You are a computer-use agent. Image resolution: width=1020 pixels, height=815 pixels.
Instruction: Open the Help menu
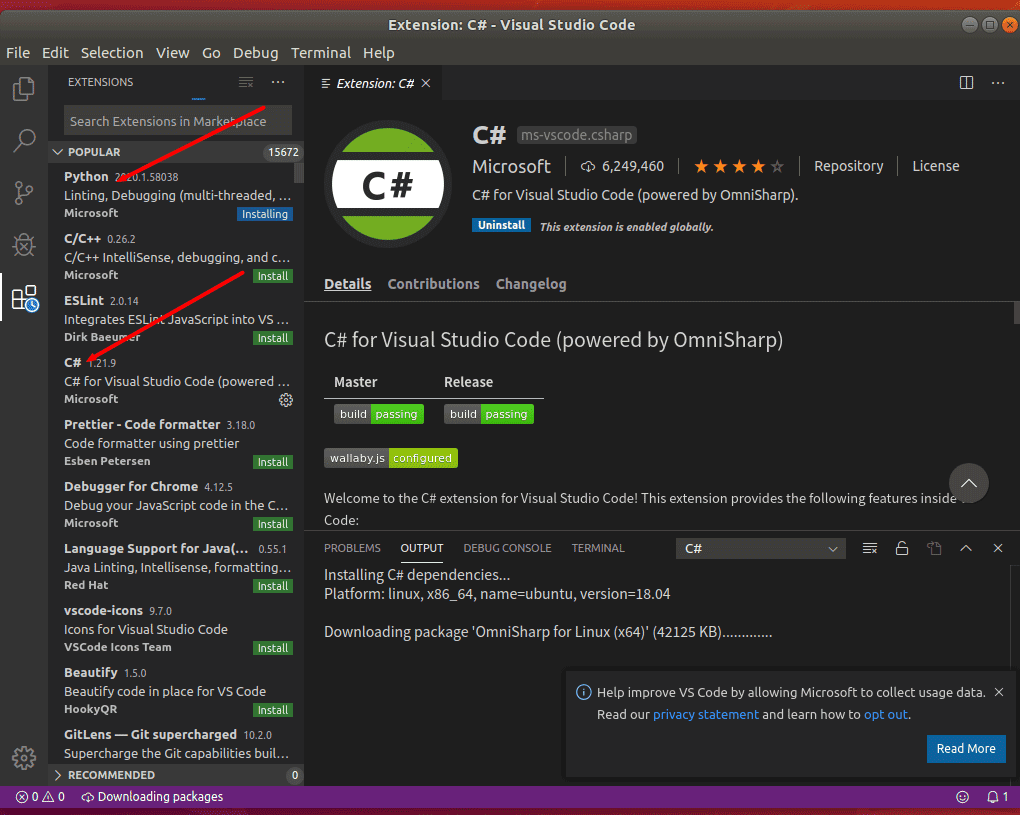pyautogui.click(x=379, y=53)
